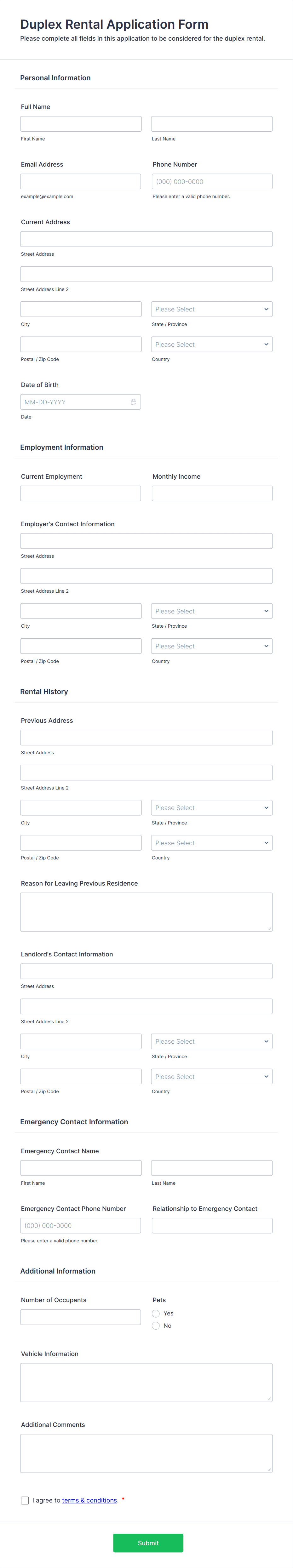This screenshot has height=1568, width=293.
Task: Open the State dropdown under Rental History
Action: click(211, 807)
